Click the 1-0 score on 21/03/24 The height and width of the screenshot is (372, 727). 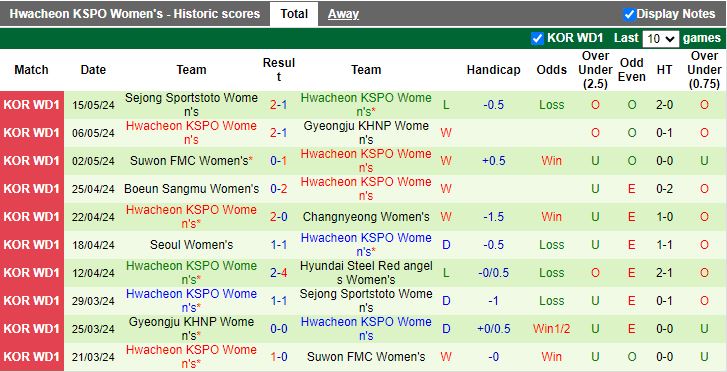279,357
